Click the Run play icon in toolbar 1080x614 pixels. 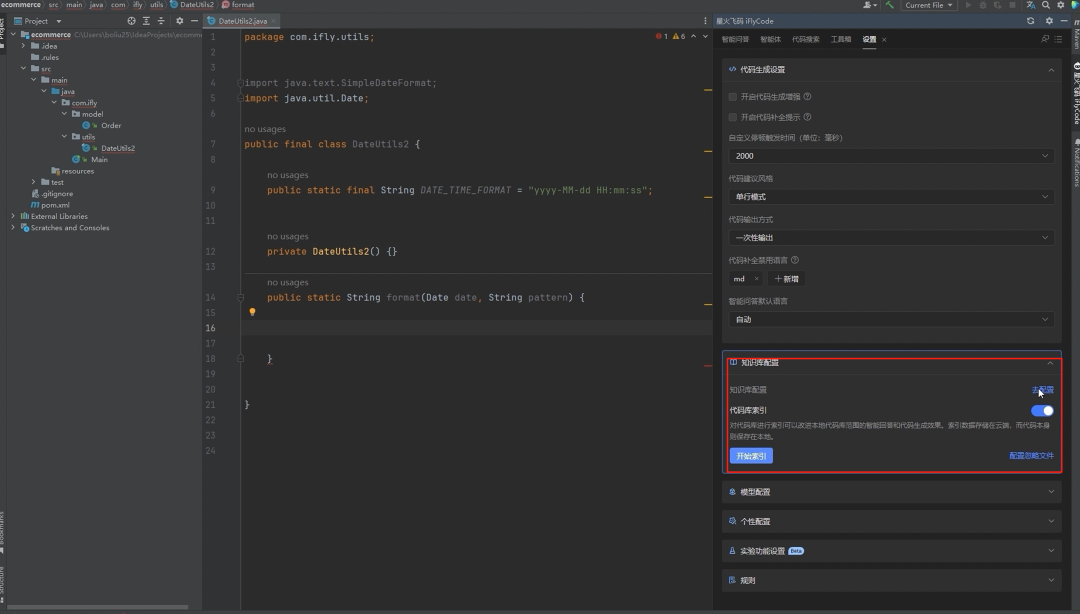coord(968,5)
